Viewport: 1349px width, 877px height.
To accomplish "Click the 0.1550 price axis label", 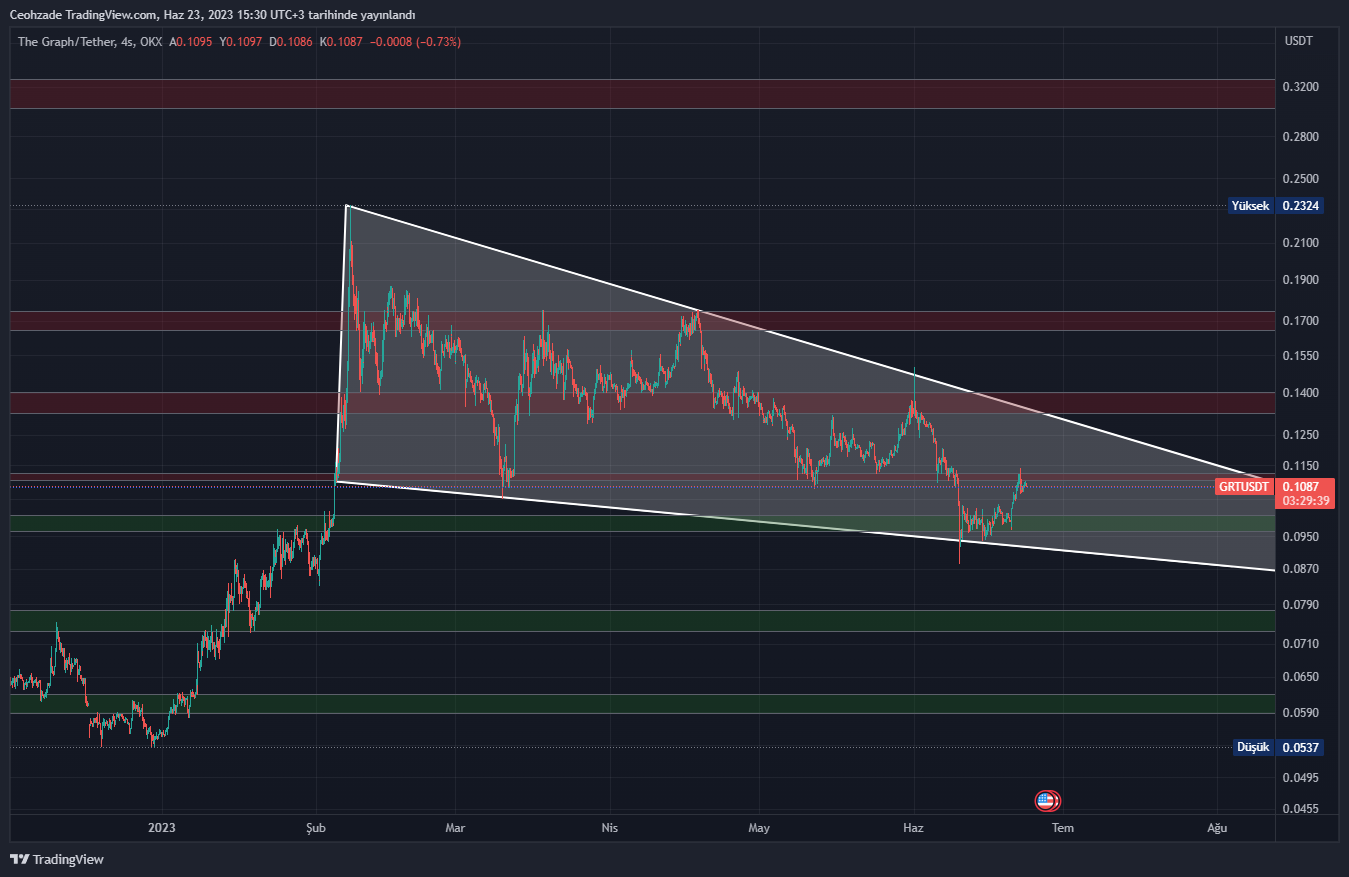I will [x=1300, y=356].
